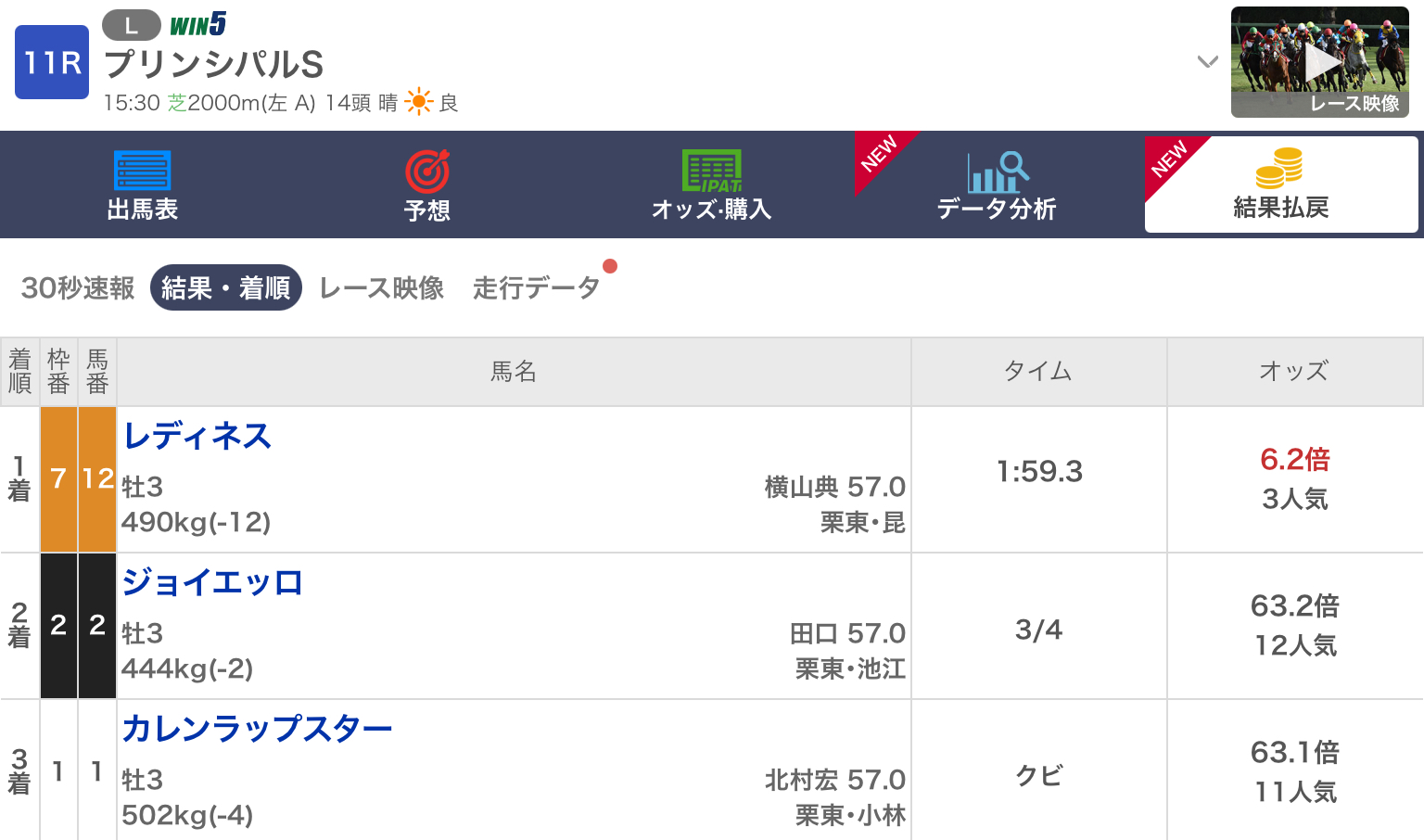This screenshot has height=840, width=1424.
Task: Click the L grade badge
Action: pos(131,26)
